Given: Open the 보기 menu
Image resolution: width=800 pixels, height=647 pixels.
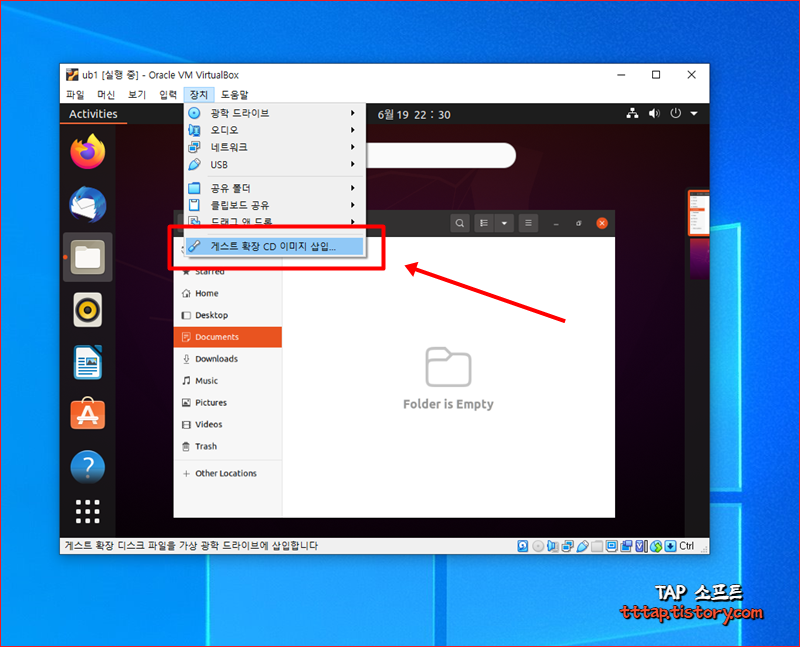Looking at the screenshot, I should click(137, 94).
